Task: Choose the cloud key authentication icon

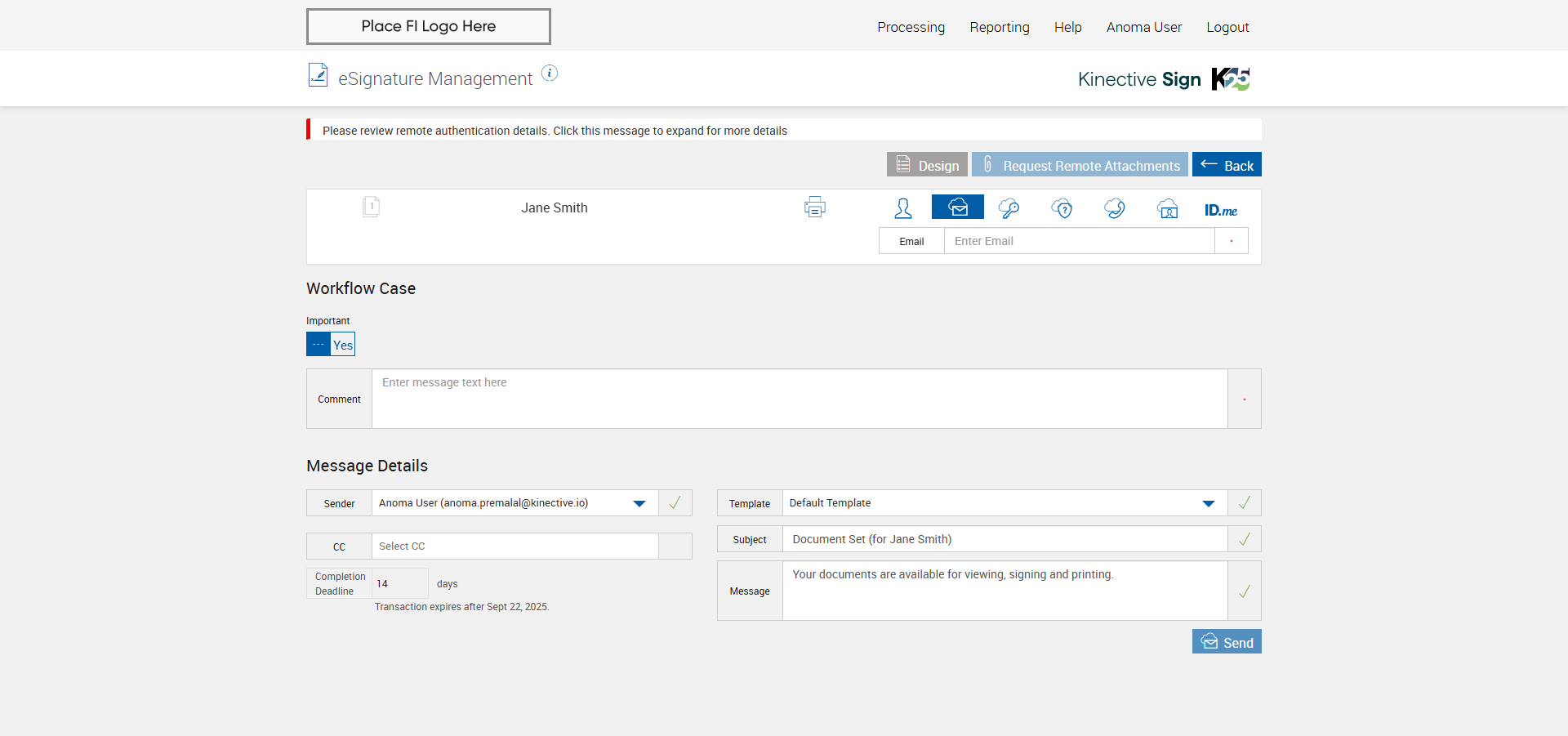Action: tap(1009, 208)
